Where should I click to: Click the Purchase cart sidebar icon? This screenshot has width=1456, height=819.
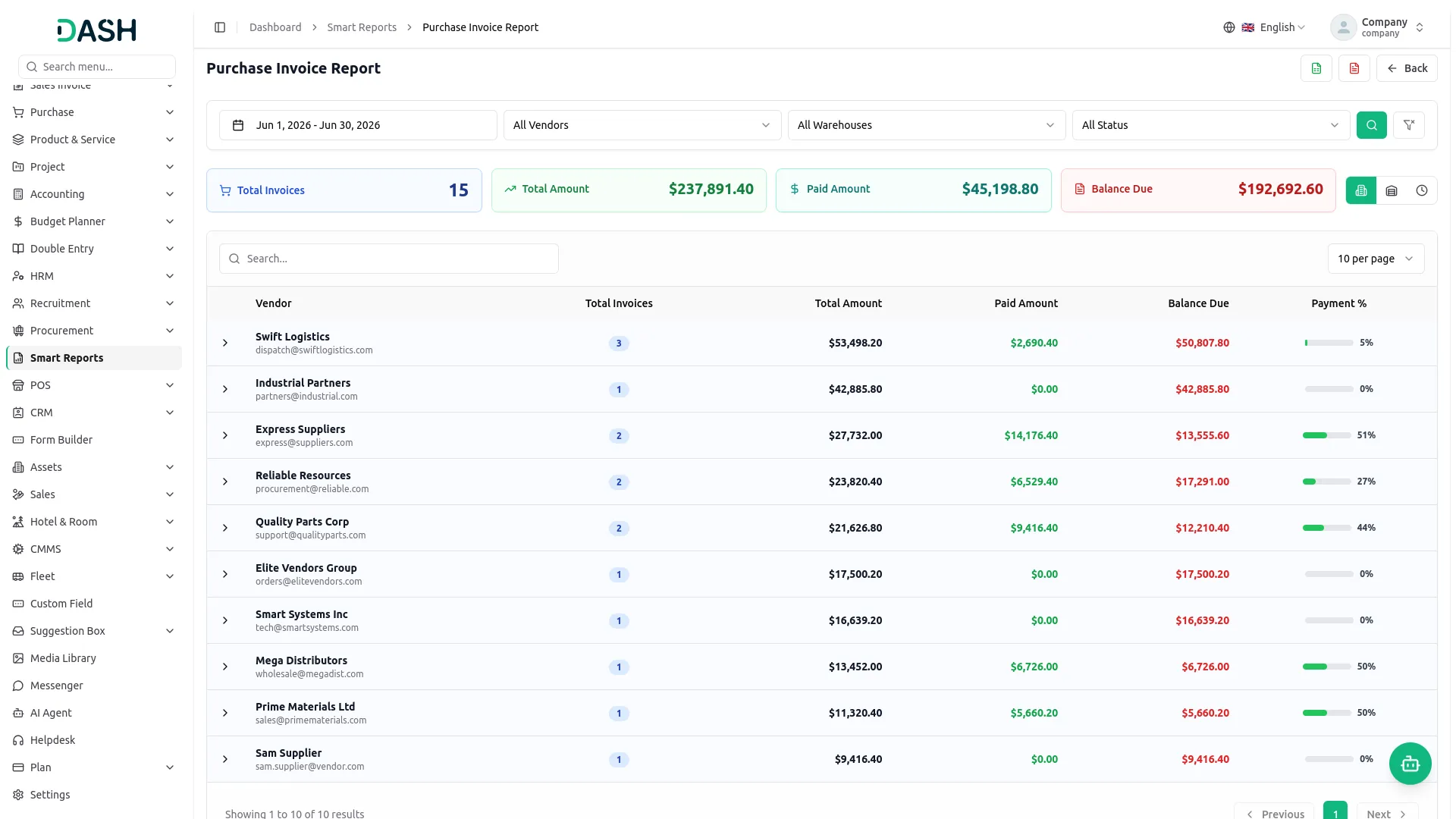(18, 112)
